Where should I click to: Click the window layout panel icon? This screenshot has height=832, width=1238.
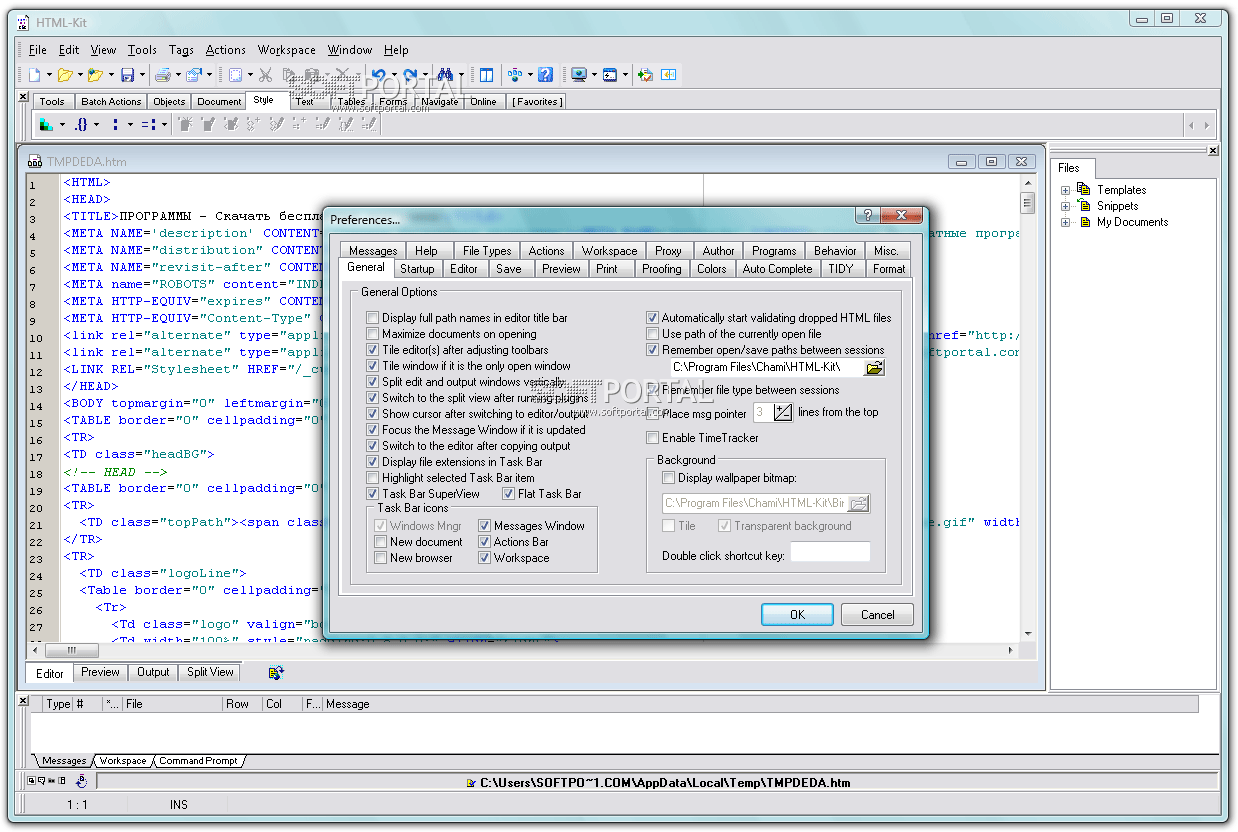[x=487, y=75]
